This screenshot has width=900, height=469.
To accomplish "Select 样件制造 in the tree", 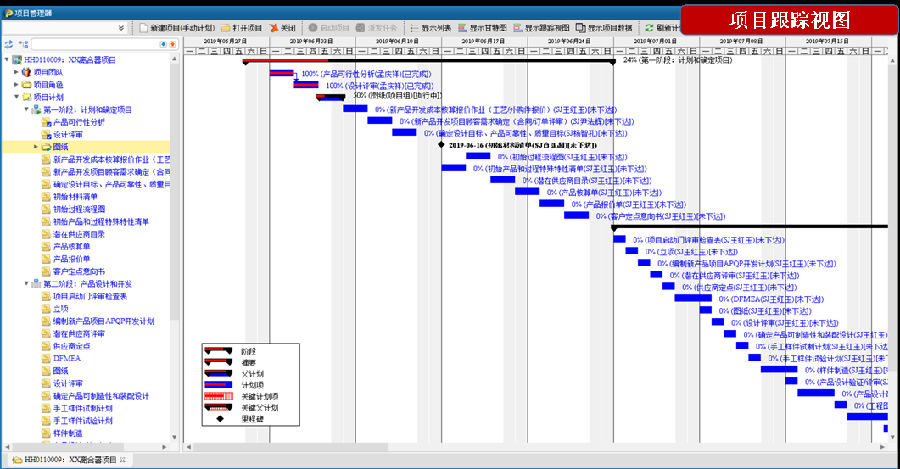I will 68,433.
